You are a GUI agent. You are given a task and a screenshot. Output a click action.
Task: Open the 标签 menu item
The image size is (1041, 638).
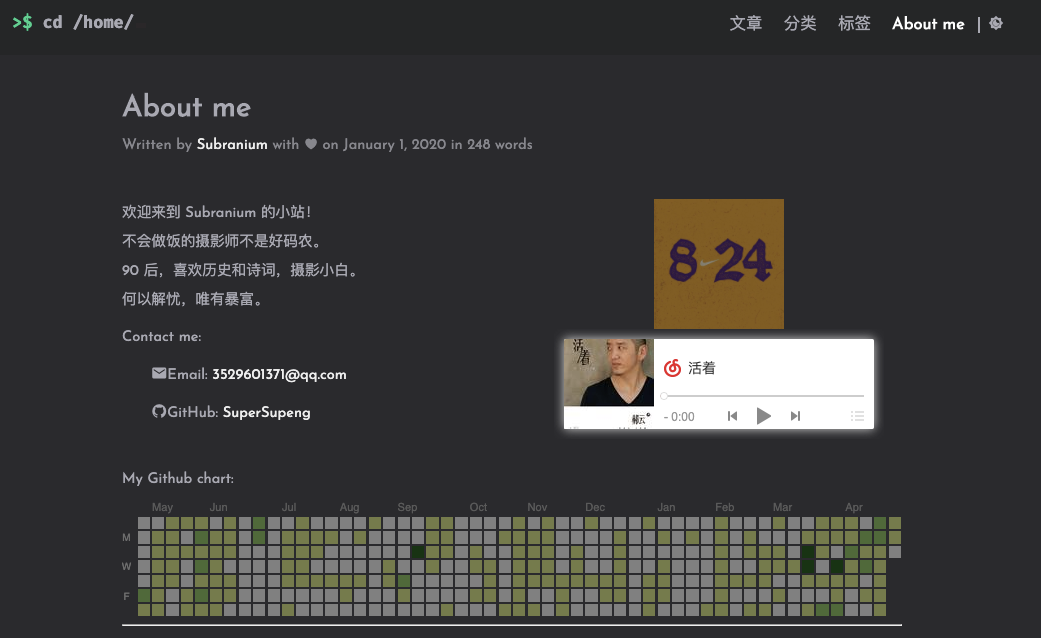(854, 23)
